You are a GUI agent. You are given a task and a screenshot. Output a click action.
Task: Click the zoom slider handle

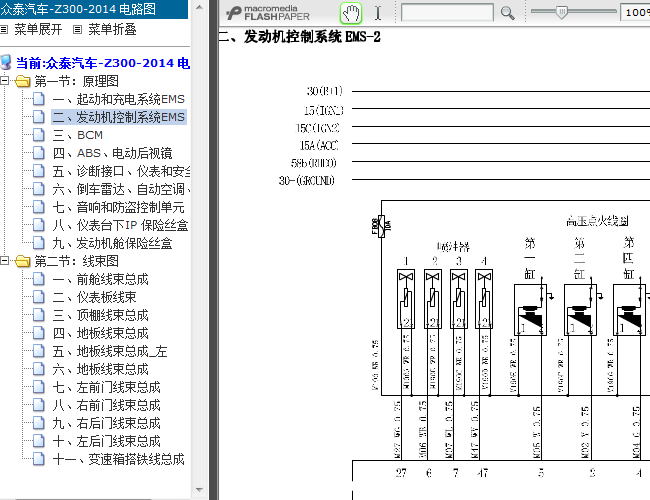pyautogui.click(x=561, y=12)
